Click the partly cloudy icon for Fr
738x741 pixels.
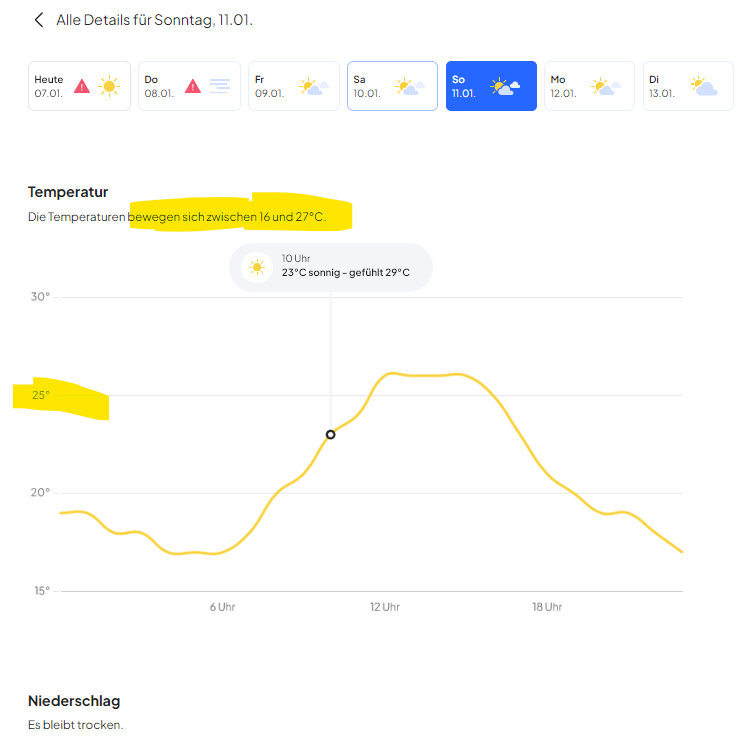pyautogui.click(x=314, y=86)
